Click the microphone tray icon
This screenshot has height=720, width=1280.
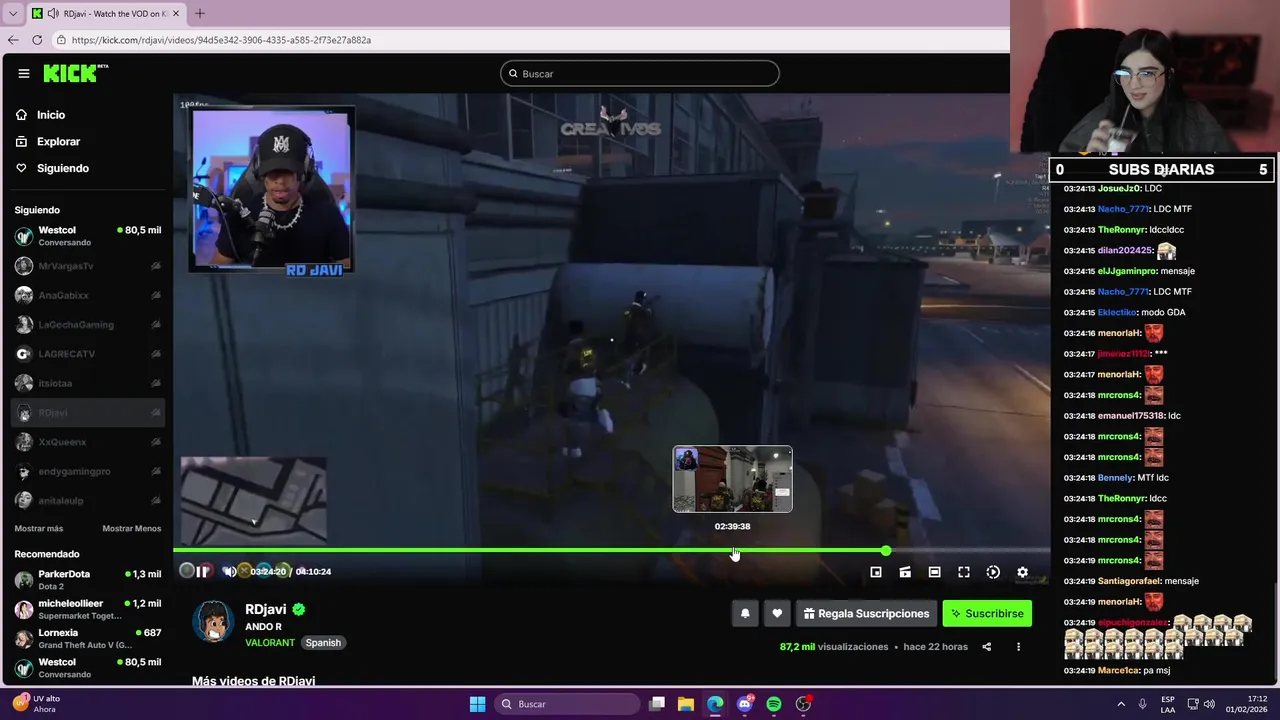pos(1143,704)
